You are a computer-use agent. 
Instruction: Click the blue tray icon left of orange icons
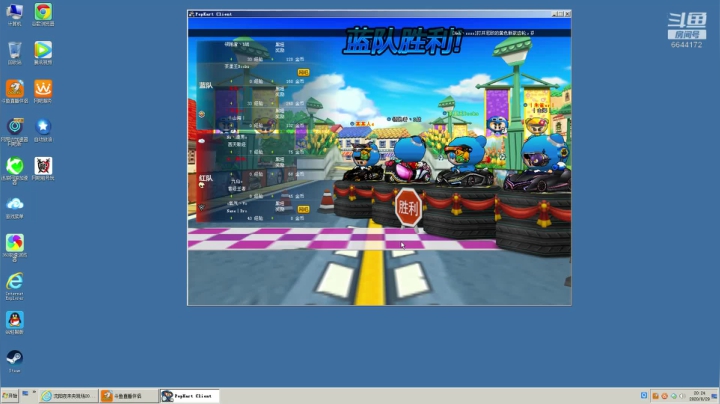point(644,396)
